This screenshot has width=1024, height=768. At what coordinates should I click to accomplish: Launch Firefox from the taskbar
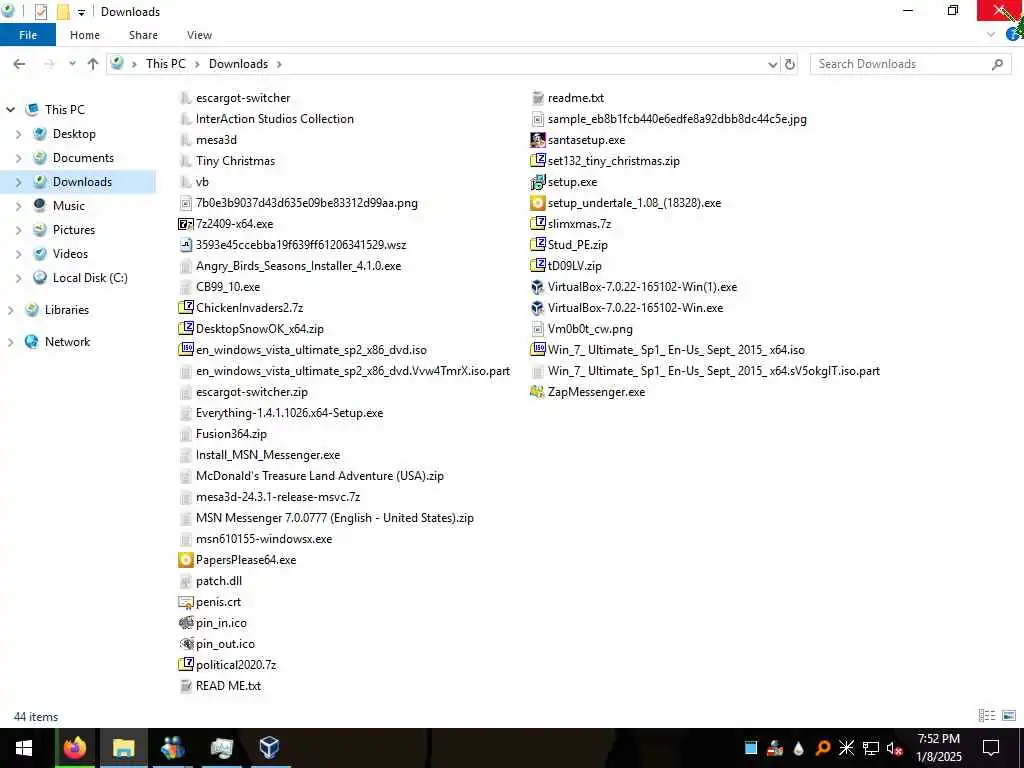coord(74,748)
